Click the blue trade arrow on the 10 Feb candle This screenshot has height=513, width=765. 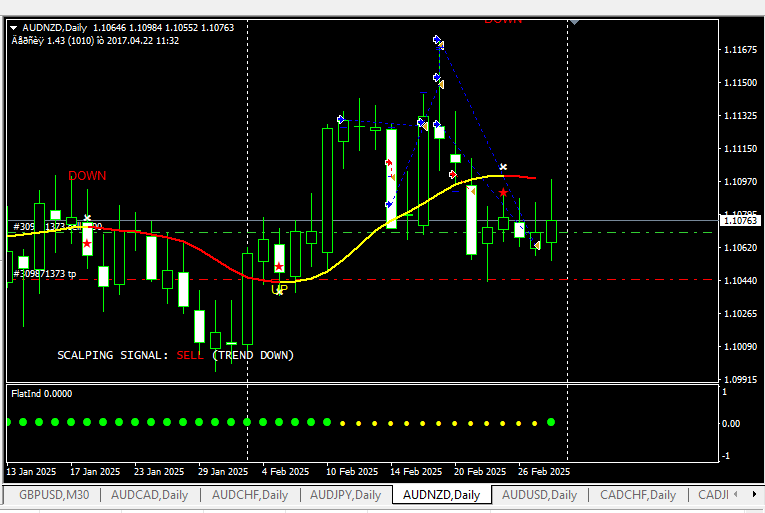pos(341,119)
